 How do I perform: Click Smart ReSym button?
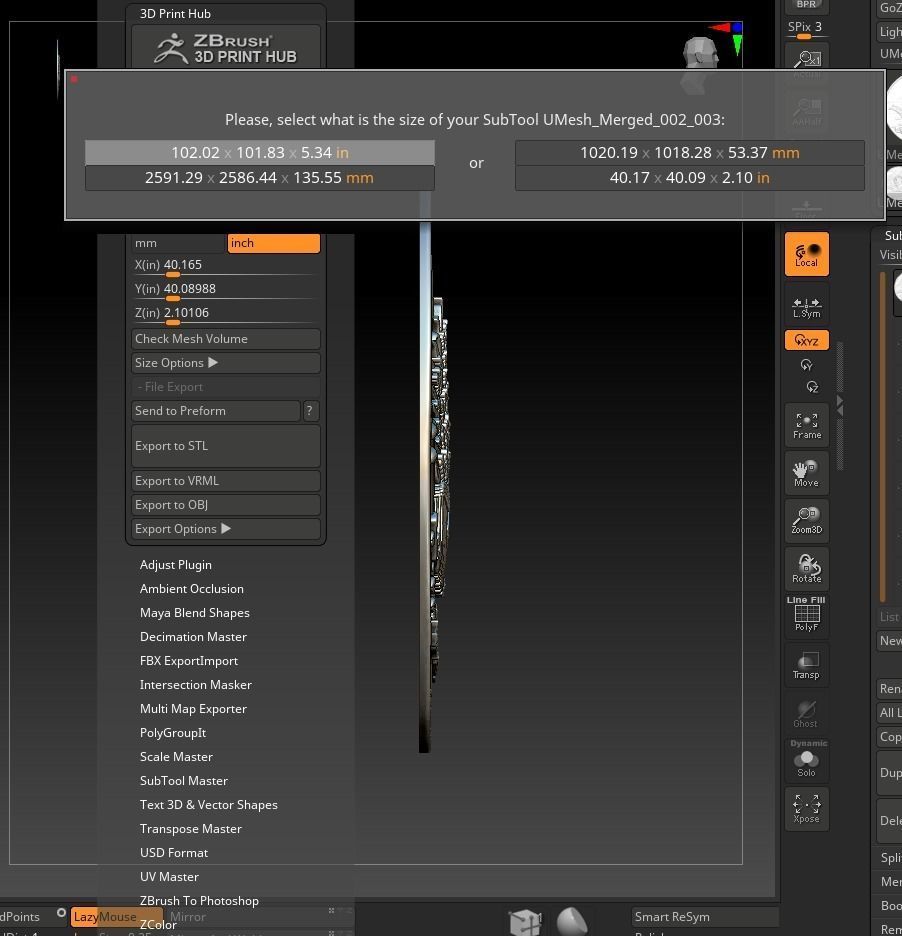tap(704, 917)
